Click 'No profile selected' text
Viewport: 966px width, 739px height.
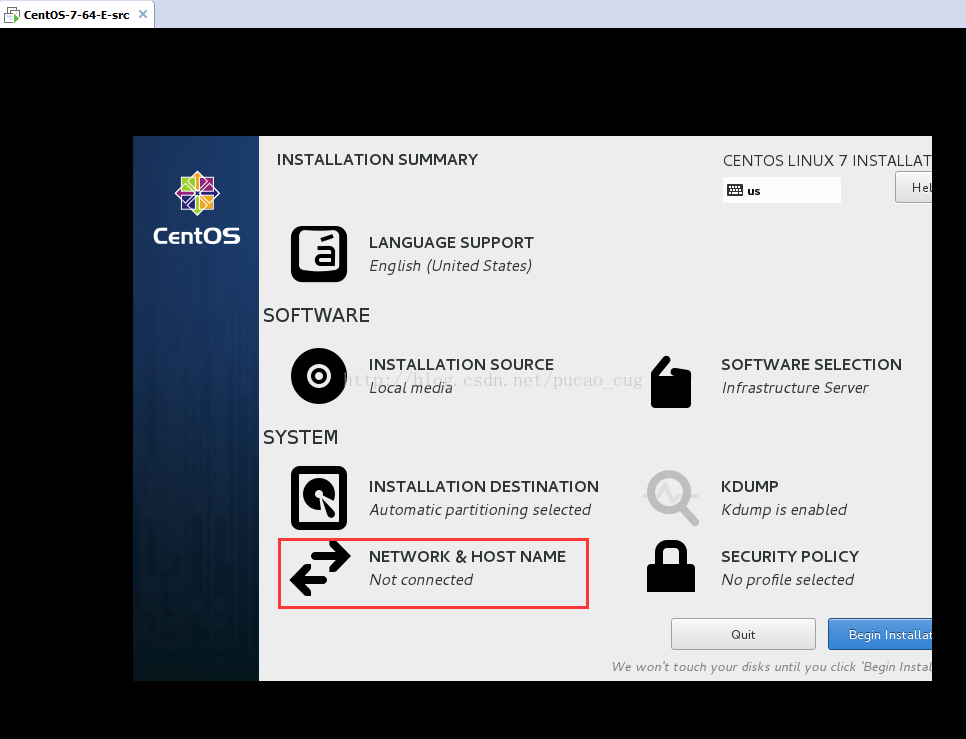tap(787, 580)
